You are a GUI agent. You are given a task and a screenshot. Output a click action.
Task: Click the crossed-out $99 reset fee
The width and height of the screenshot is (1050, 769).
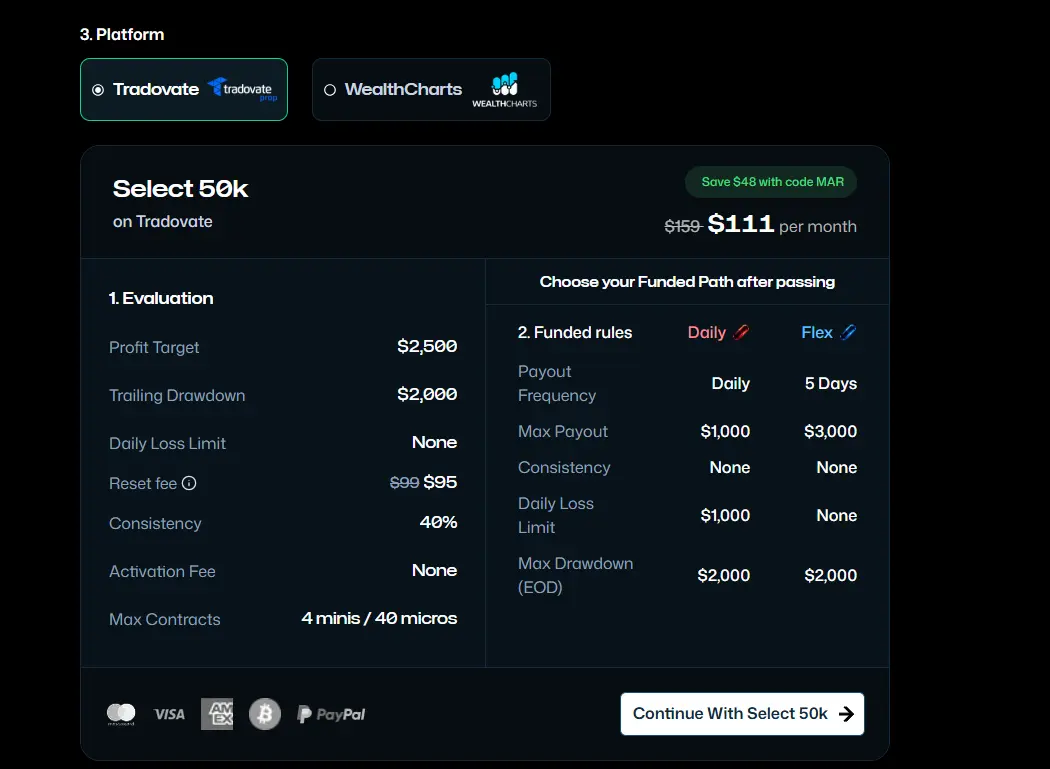(x=404, y=482)
